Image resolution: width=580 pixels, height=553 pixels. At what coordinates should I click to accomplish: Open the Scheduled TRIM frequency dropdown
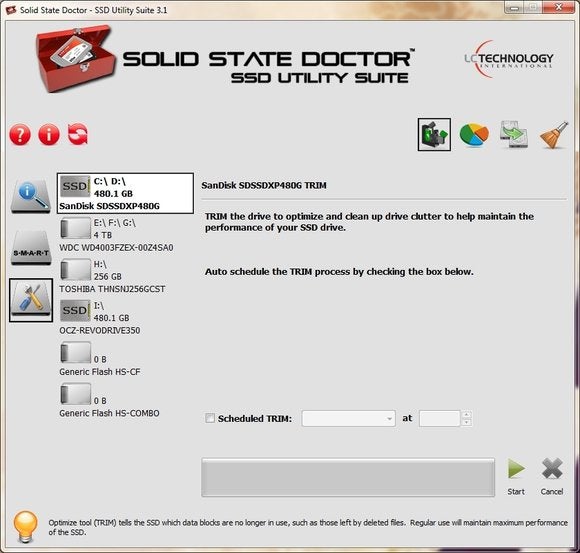tap(348, 418)
